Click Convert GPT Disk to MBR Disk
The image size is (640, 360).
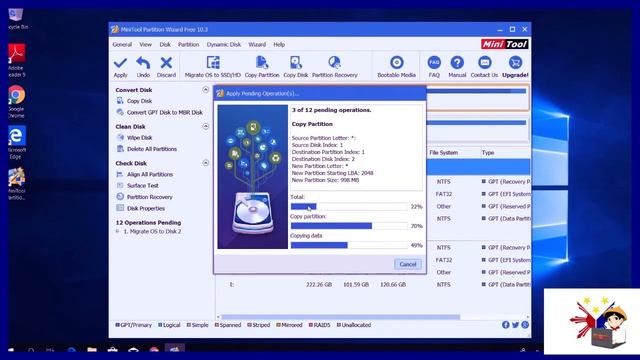[164, 112]
